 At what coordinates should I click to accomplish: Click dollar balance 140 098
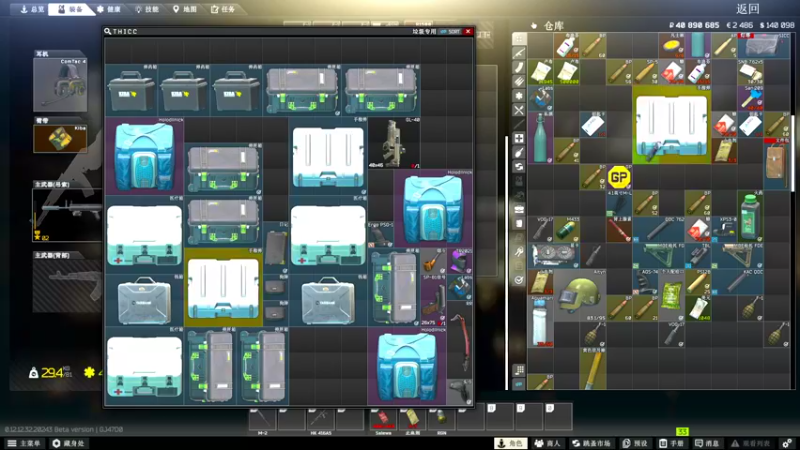tap(777, 25)
